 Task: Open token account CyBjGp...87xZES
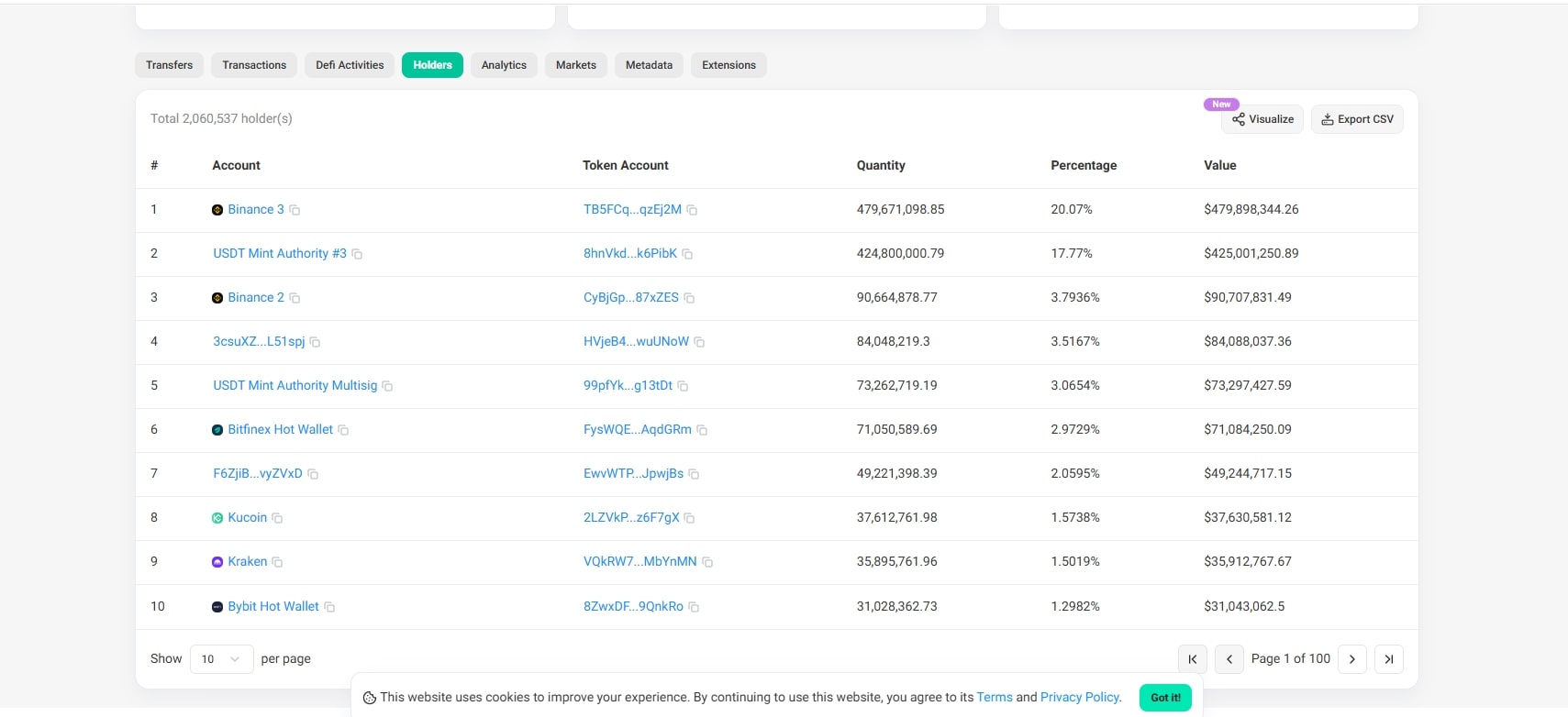(x=631, y=298)
